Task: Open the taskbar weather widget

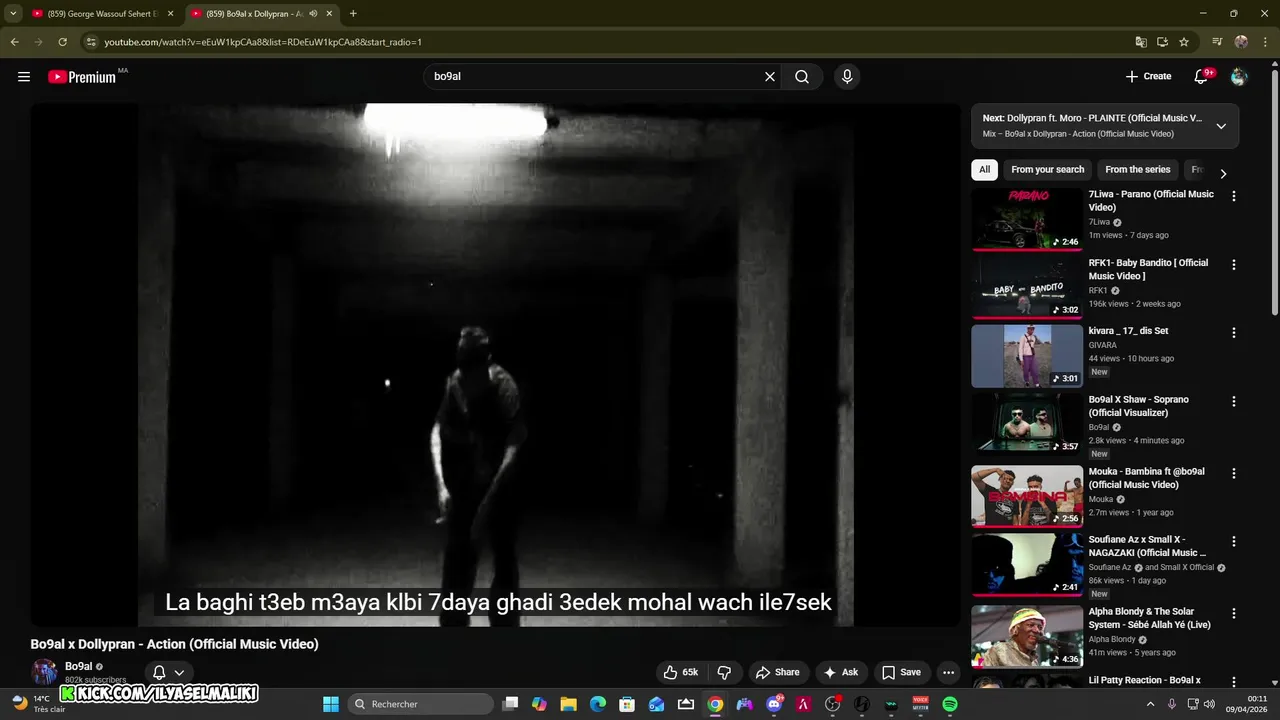Action: 36,704
